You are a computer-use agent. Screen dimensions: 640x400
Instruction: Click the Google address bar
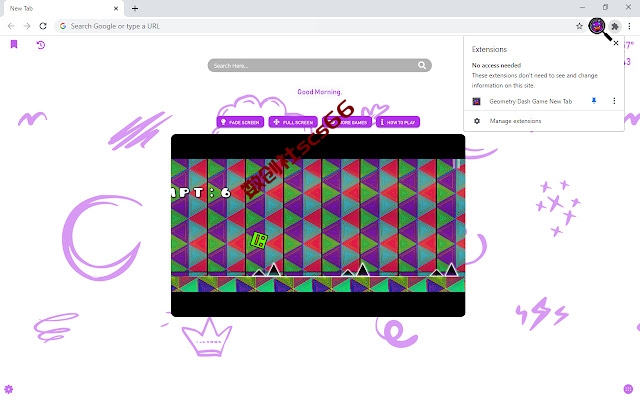[318, 26]
